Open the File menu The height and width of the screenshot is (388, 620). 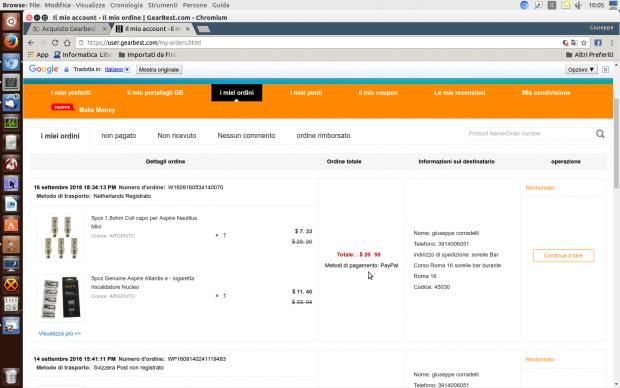pos(34,5)
